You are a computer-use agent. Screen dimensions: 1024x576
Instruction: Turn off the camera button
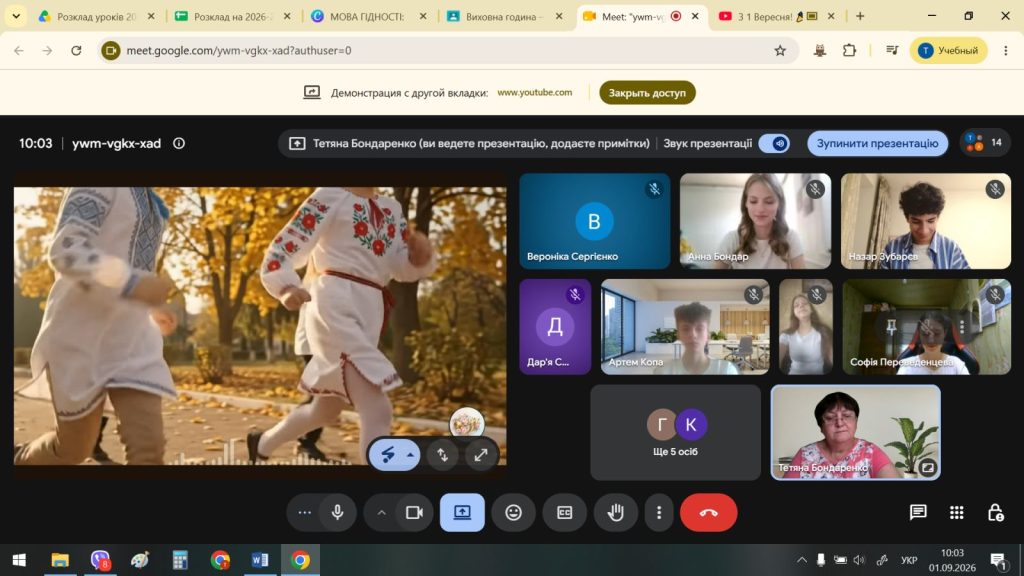coord(414,513)
